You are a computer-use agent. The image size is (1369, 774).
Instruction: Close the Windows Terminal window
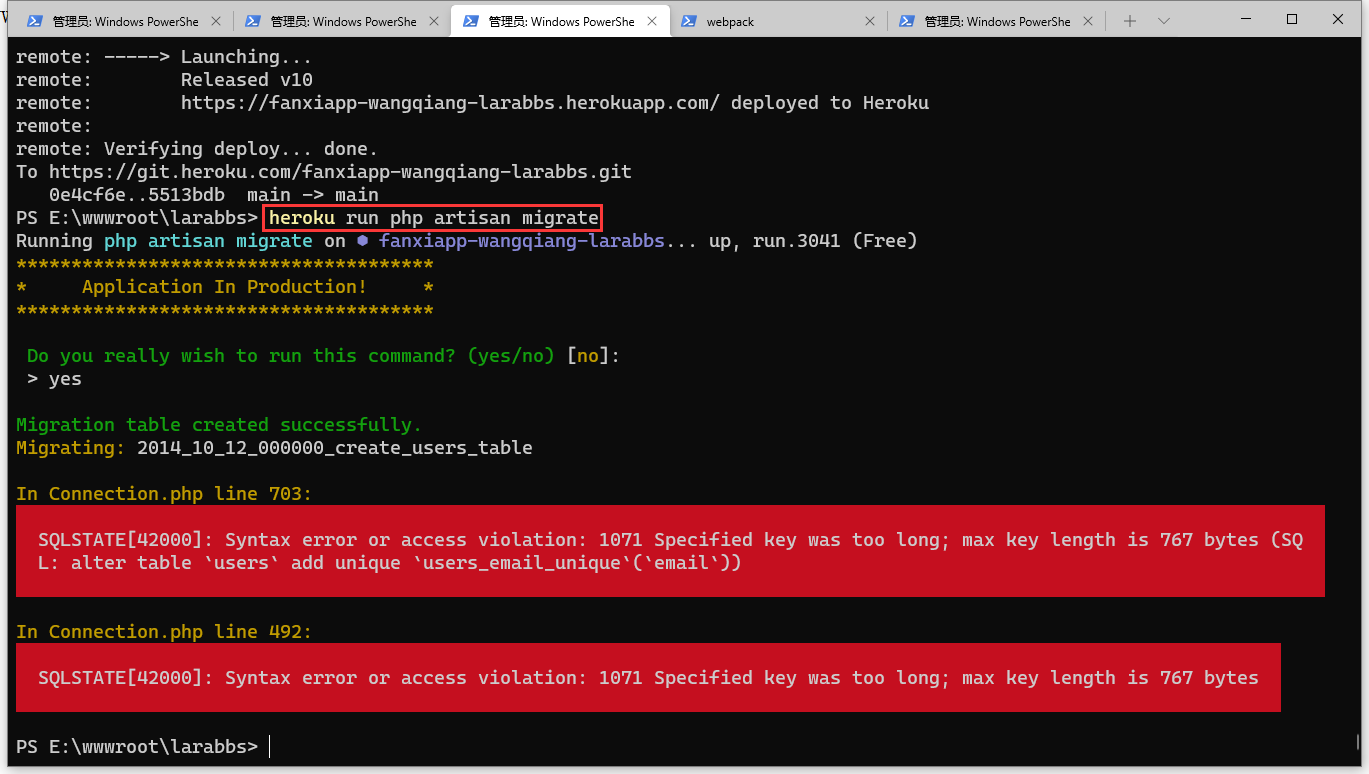click(x=1338, y=19)
